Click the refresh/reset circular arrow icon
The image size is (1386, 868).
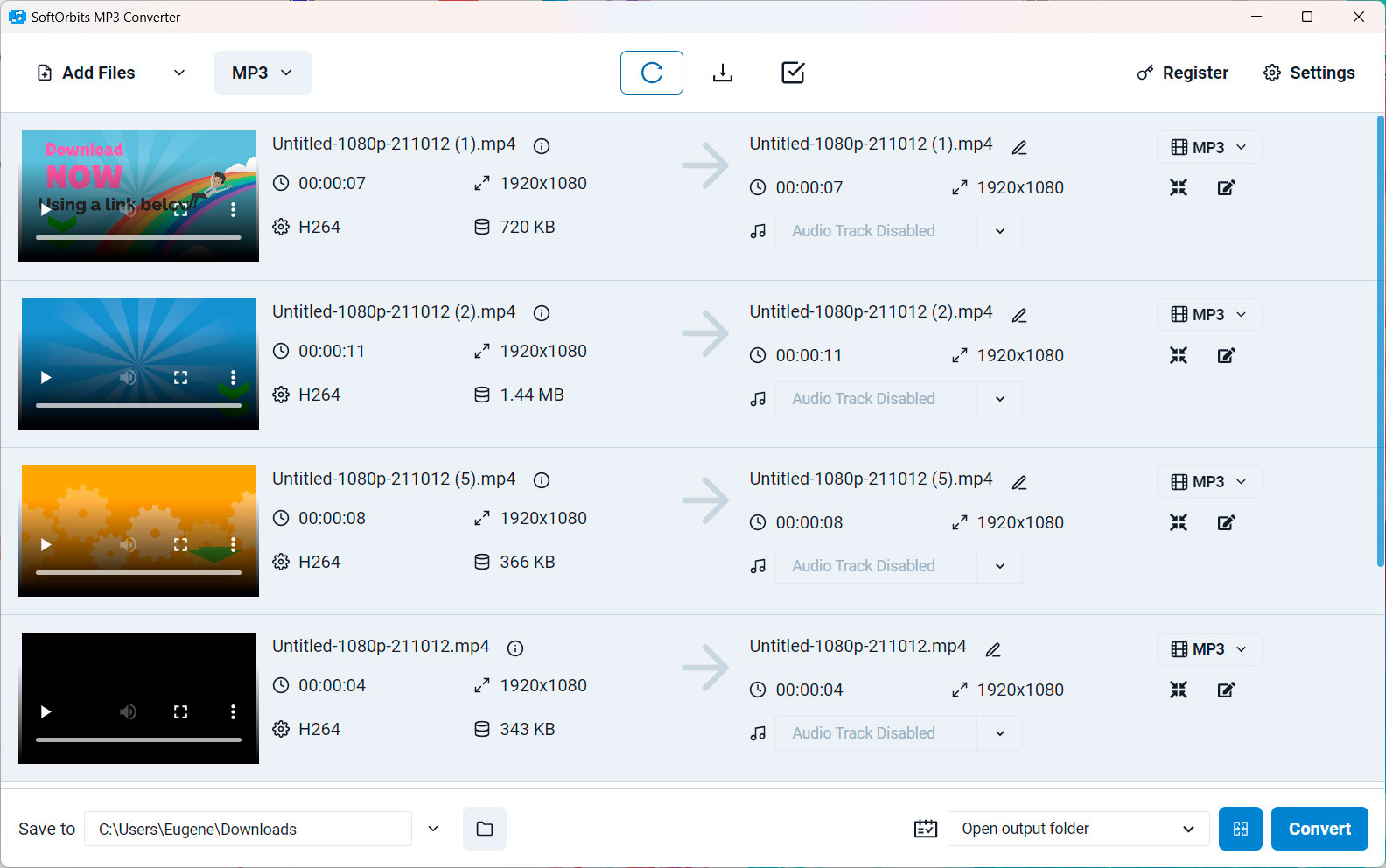652,73
